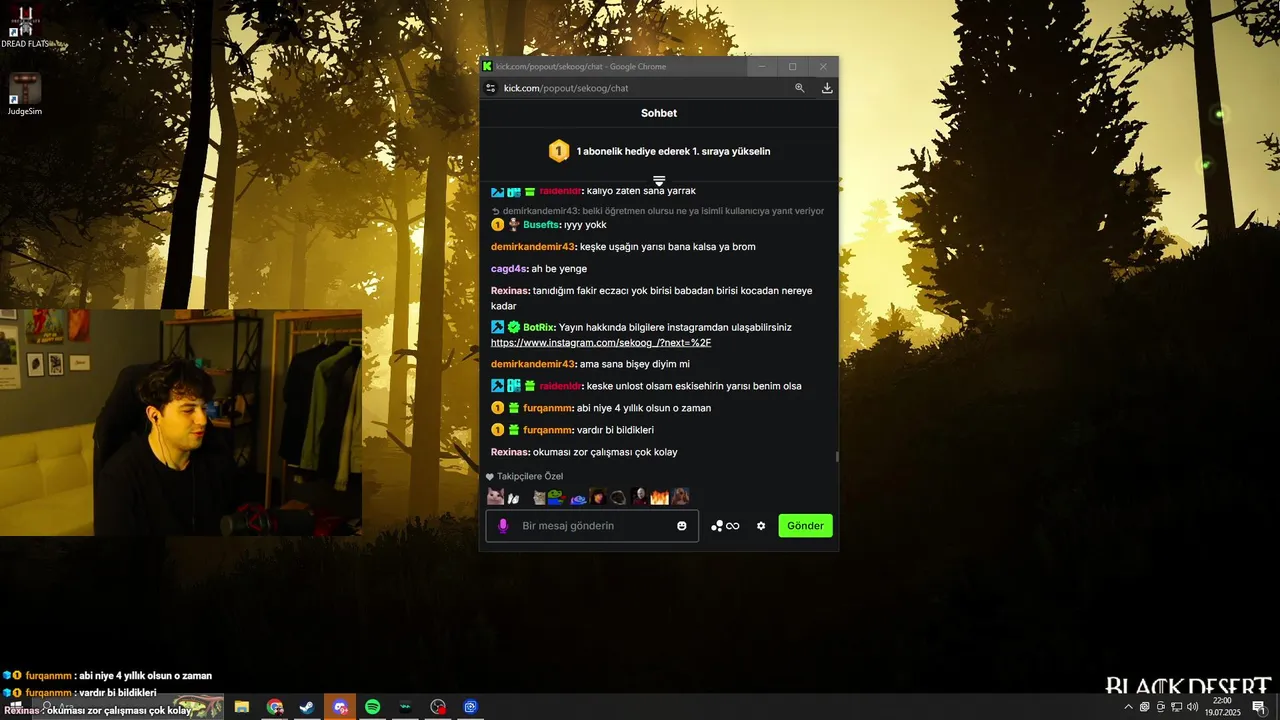Open Google Chrome from the taskbar
Image resolution: width=1280 pixels, height=720 pixels.
275,707
